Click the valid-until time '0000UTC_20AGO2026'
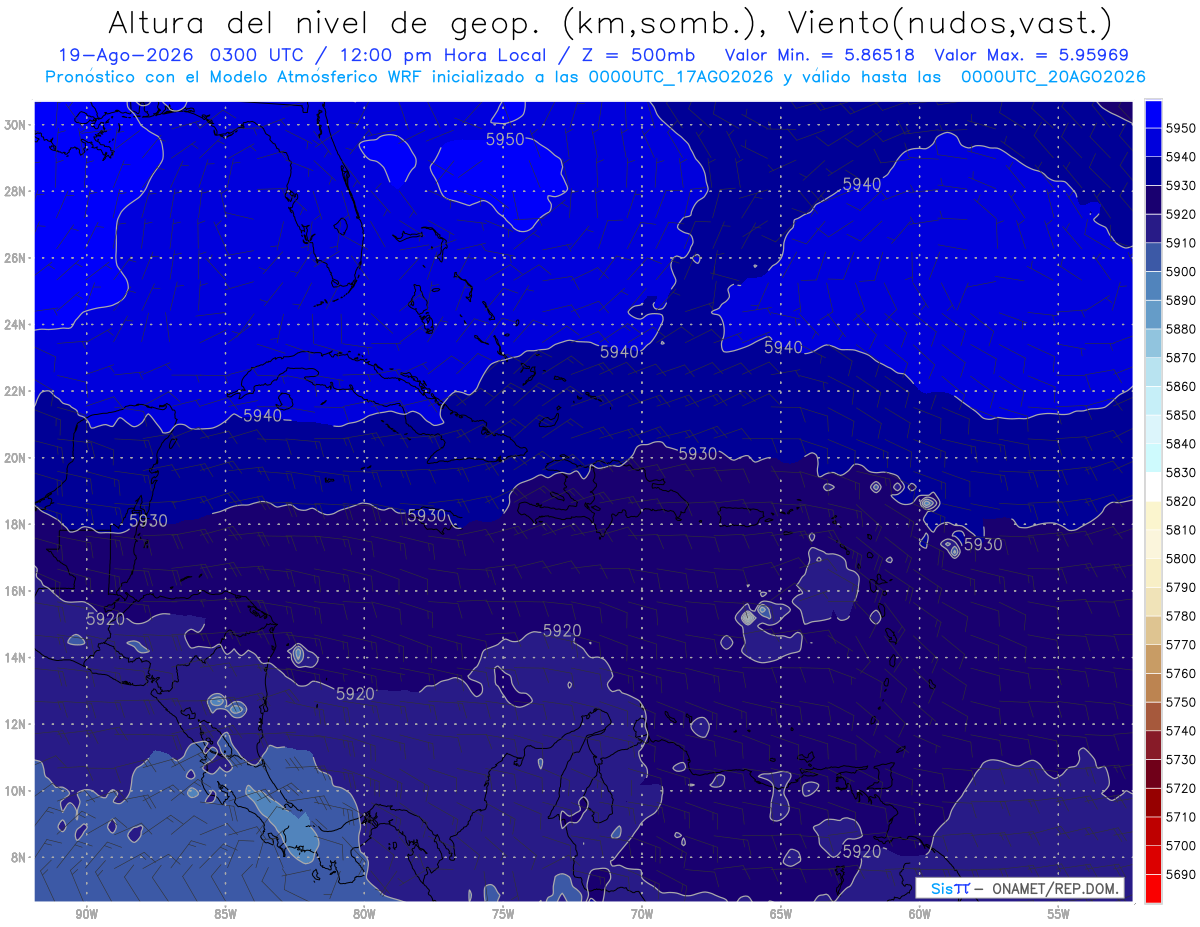Image resolution: width=1200 pixels, height=927 pixels. pyautogui.click(x=1053, y=77)
